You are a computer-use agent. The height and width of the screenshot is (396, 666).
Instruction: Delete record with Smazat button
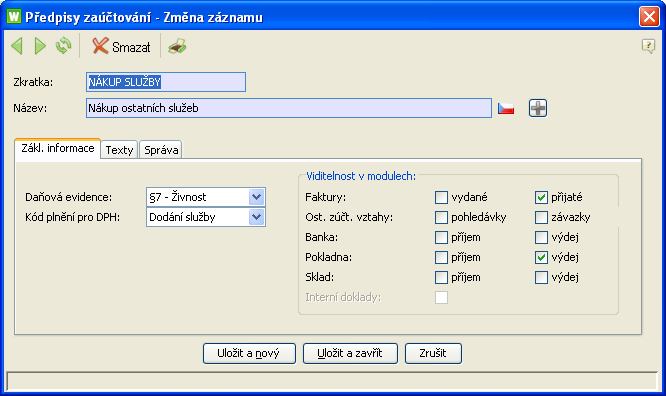coord(121,46)
